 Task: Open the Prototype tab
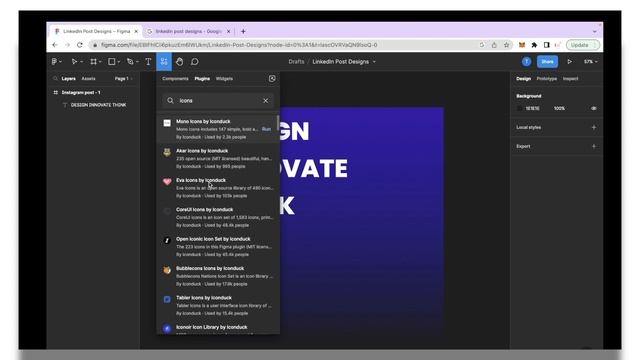click(x=547, y=78)
